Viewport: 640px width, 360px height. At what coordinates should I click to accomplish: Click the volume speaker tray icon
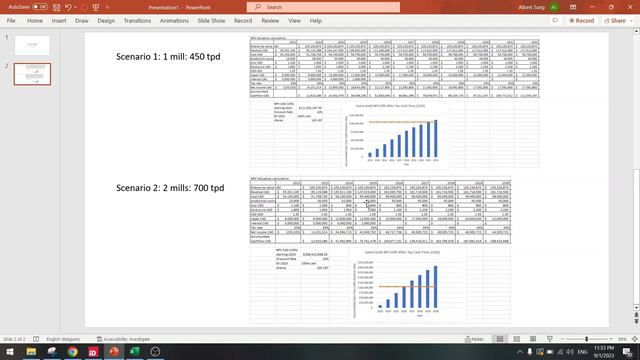570,352
